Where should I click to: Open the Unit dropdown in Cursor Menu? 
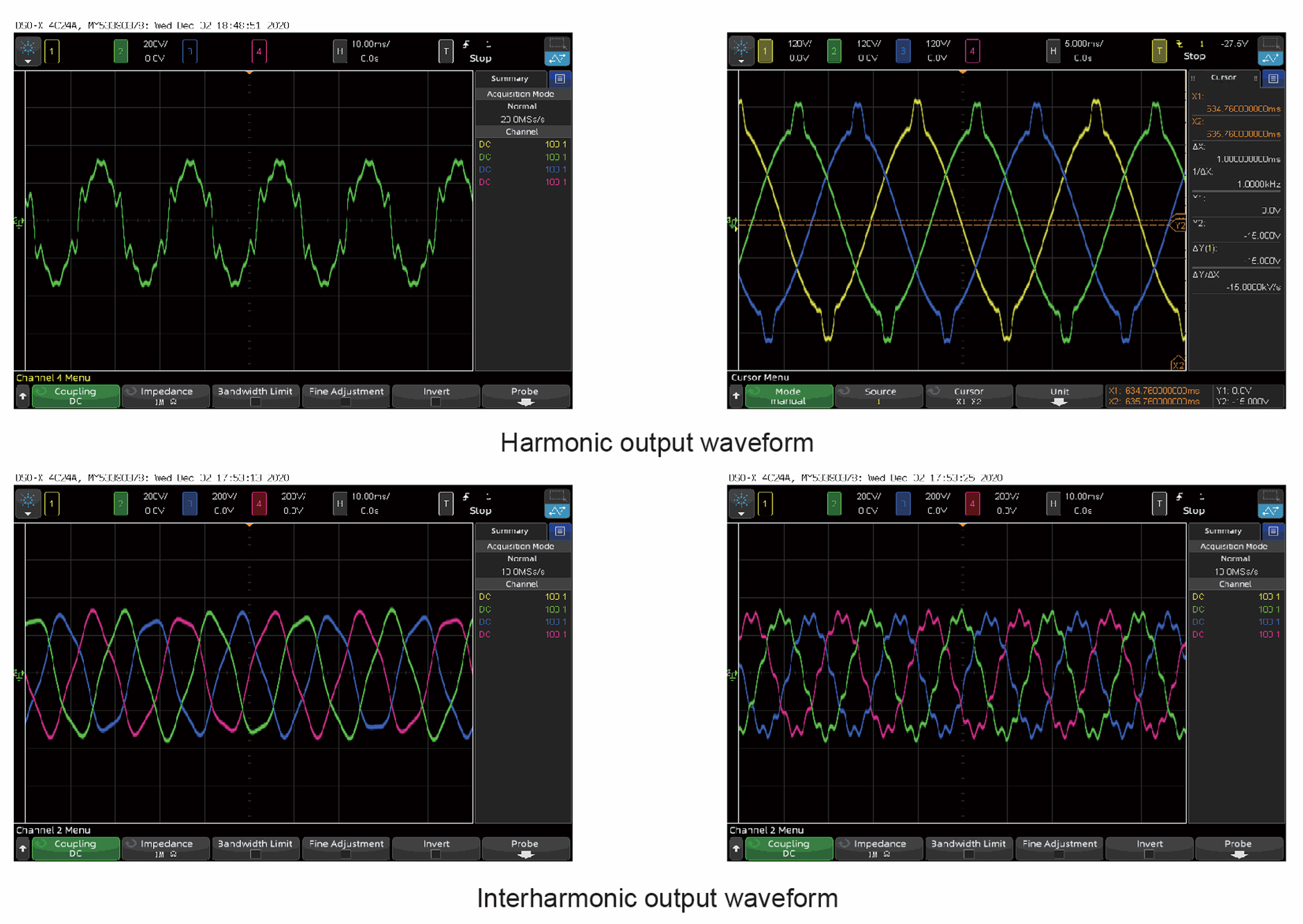(1058, 396)
